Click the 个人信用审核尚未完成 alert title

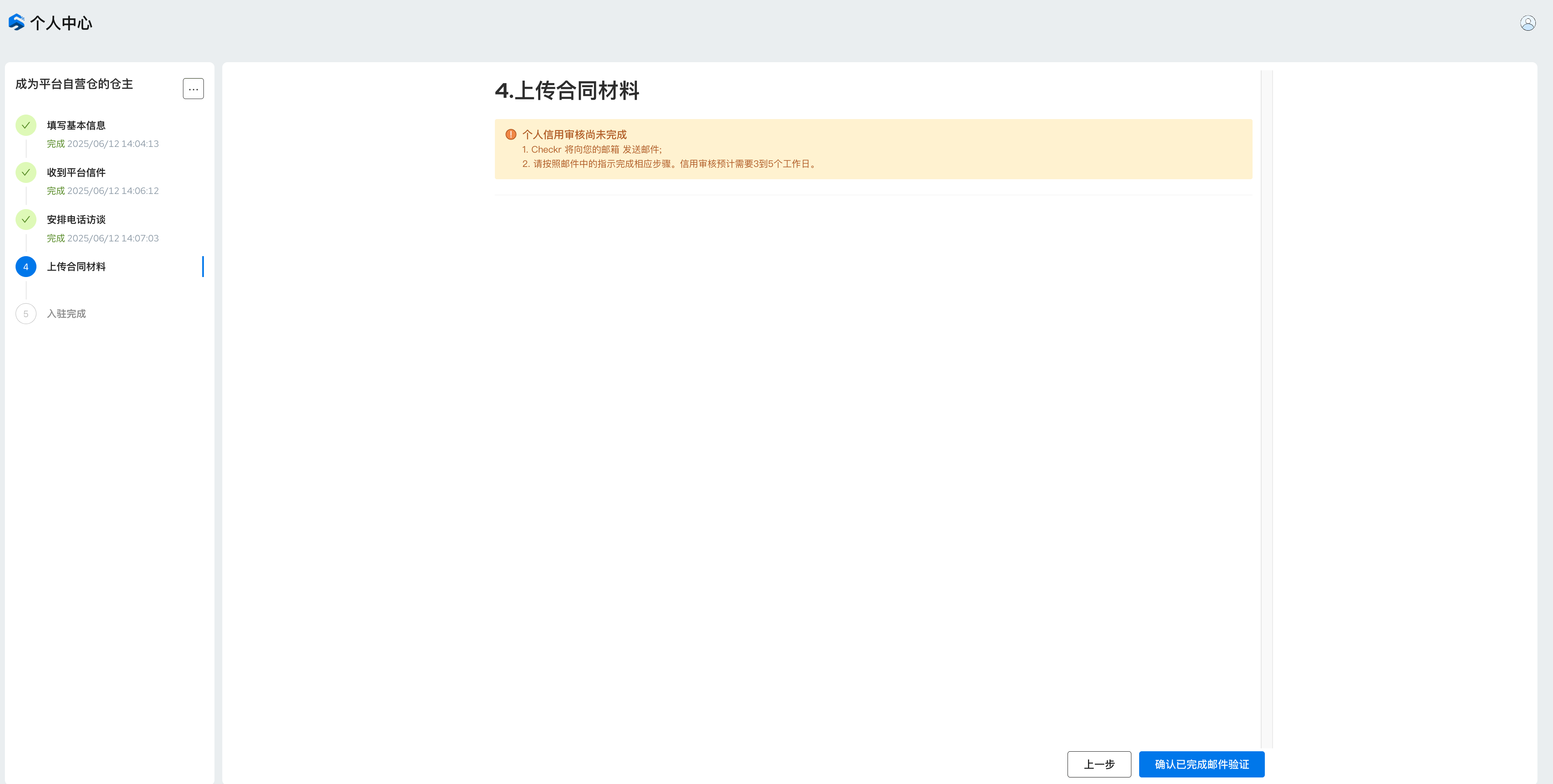[x=574, y=134]
